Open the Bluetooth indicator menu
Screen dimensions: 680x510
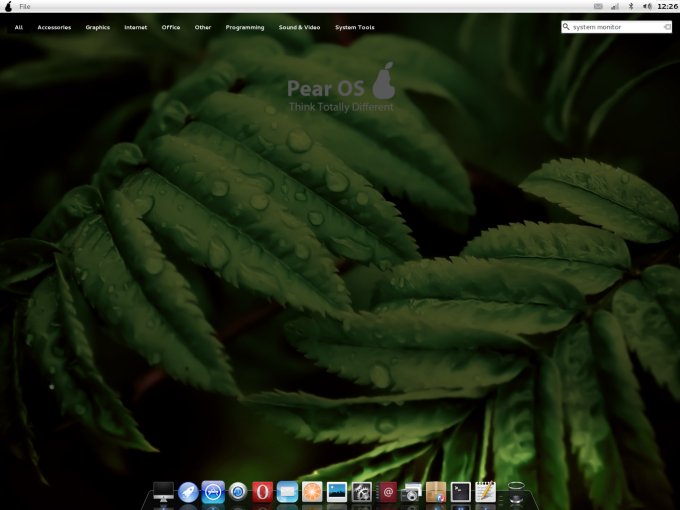click(x=631, y=6)
